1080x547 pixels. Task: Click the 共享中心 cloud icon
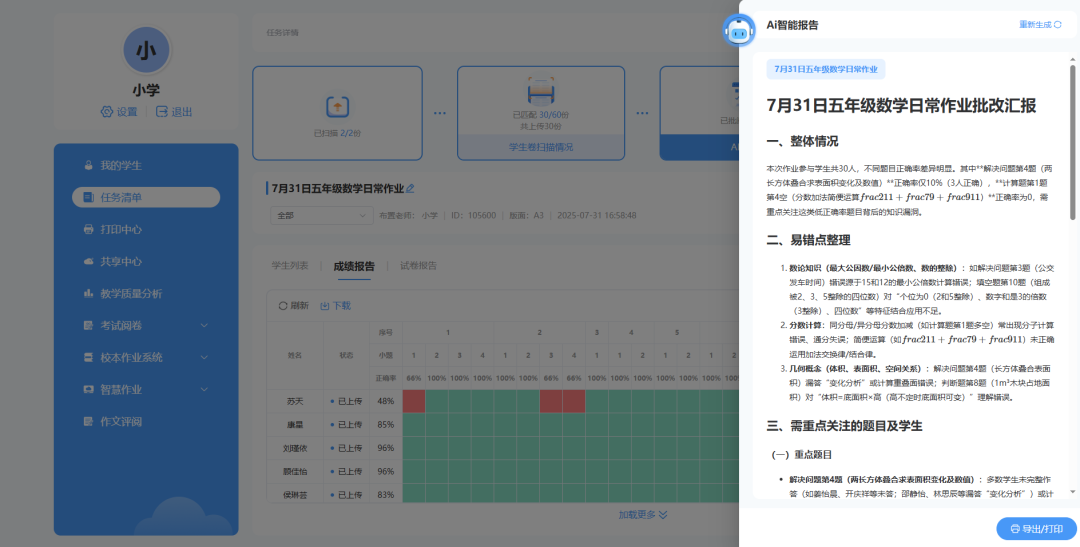[x=88, y=262]
